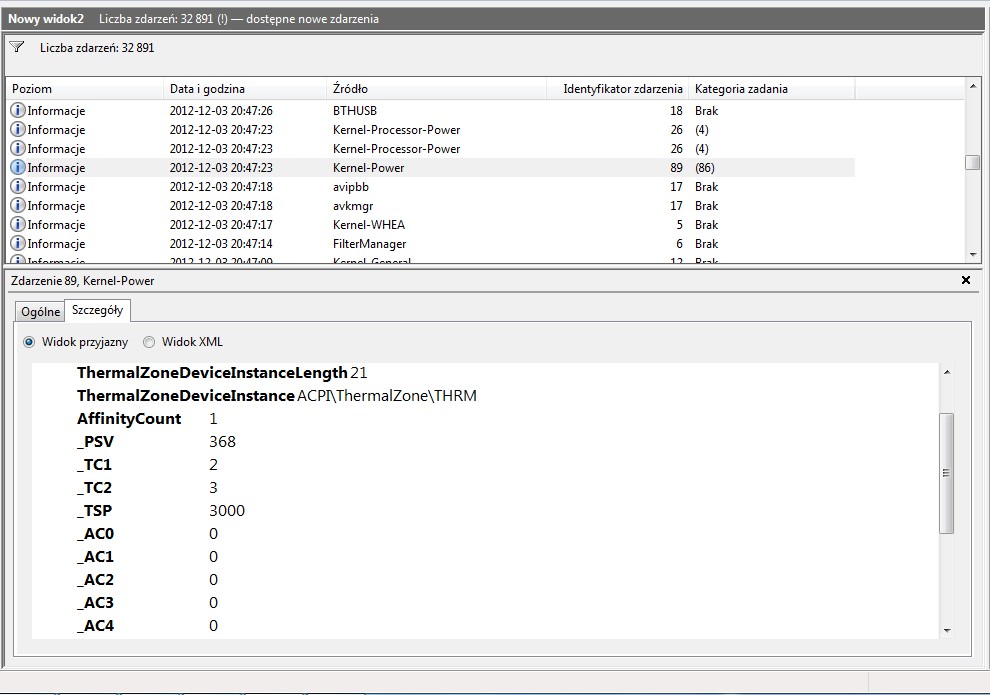The image size is (990, 695).
Task: Click the details pane scrollbar thumb
Action: click(x=946, y=473)
